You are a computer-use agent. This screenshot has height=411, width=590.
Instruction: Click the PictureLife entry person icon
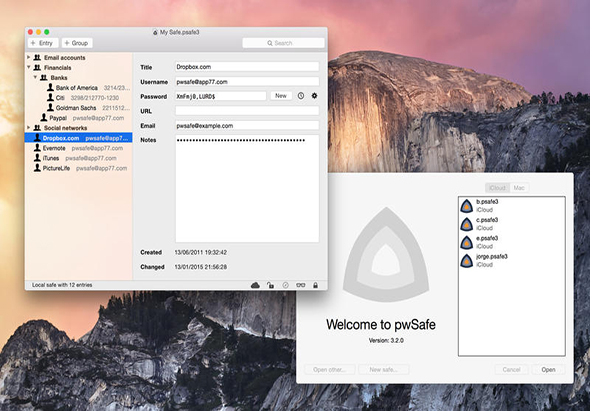(x=37, y=168)
